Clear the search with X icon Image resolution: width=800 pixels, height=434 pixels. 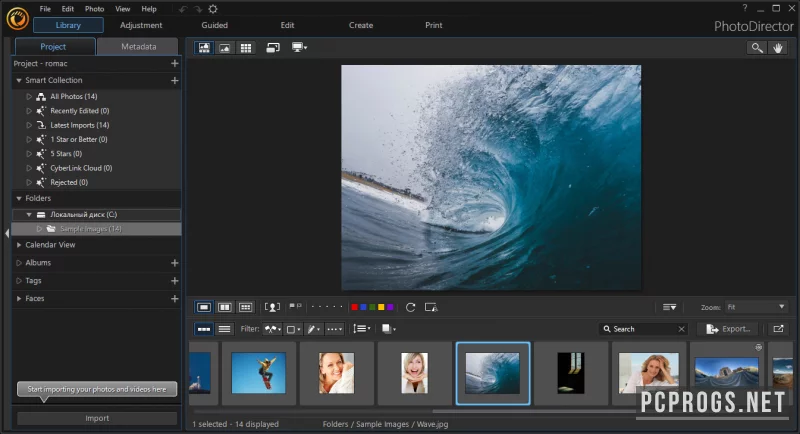point(682,329)
